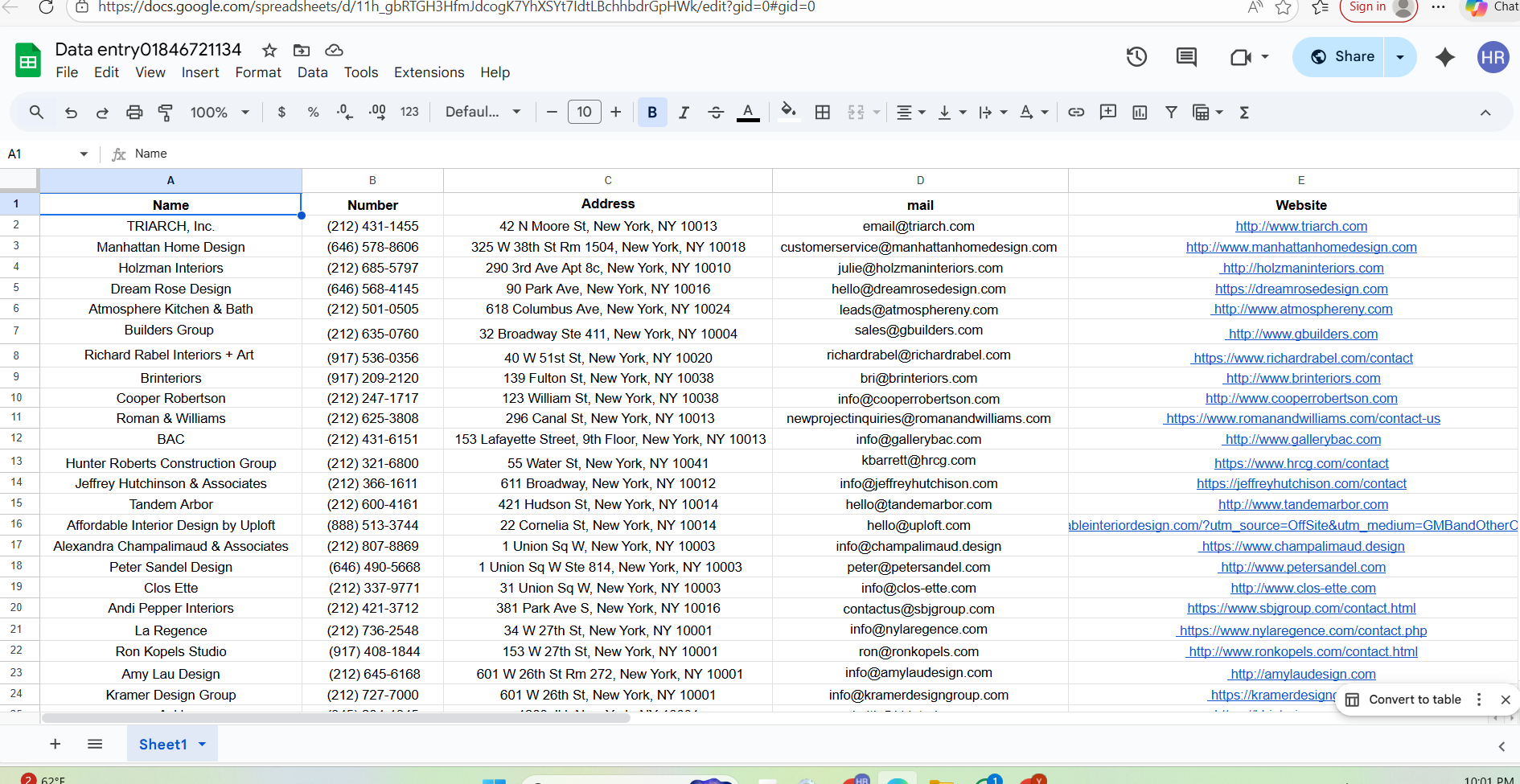The width and height of the screenshot is (1520, 784).
Task: Toggle strikethrough formatting
Action: 716,113
